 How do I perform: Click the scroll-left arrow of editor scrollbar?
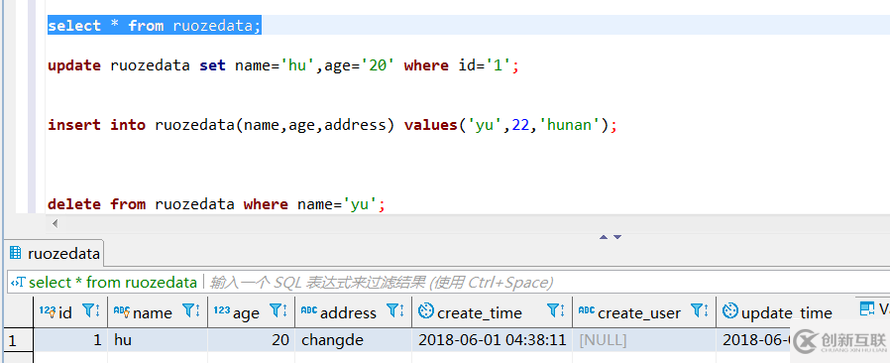point(55,223)
